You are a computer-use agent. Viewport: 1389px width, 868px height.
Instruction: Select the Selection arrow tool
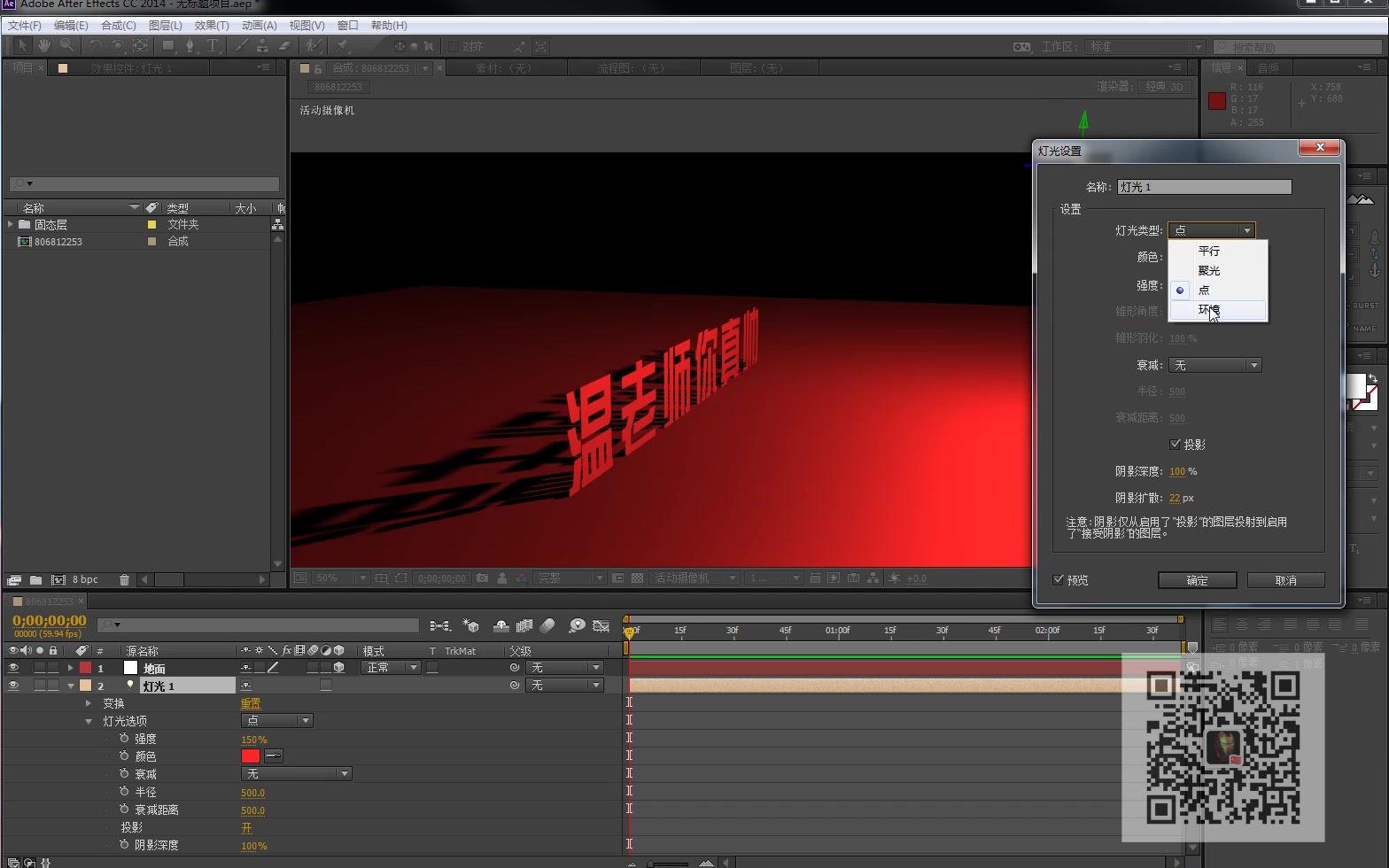pos(22,46)
